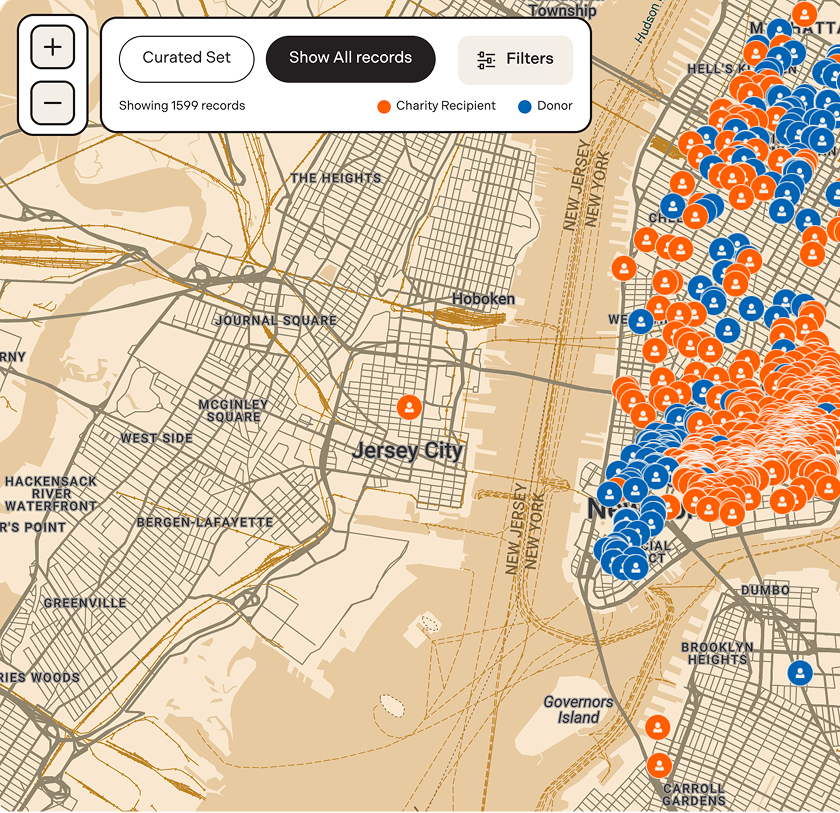Zoom out with the minus button

[x=52, y=102]
